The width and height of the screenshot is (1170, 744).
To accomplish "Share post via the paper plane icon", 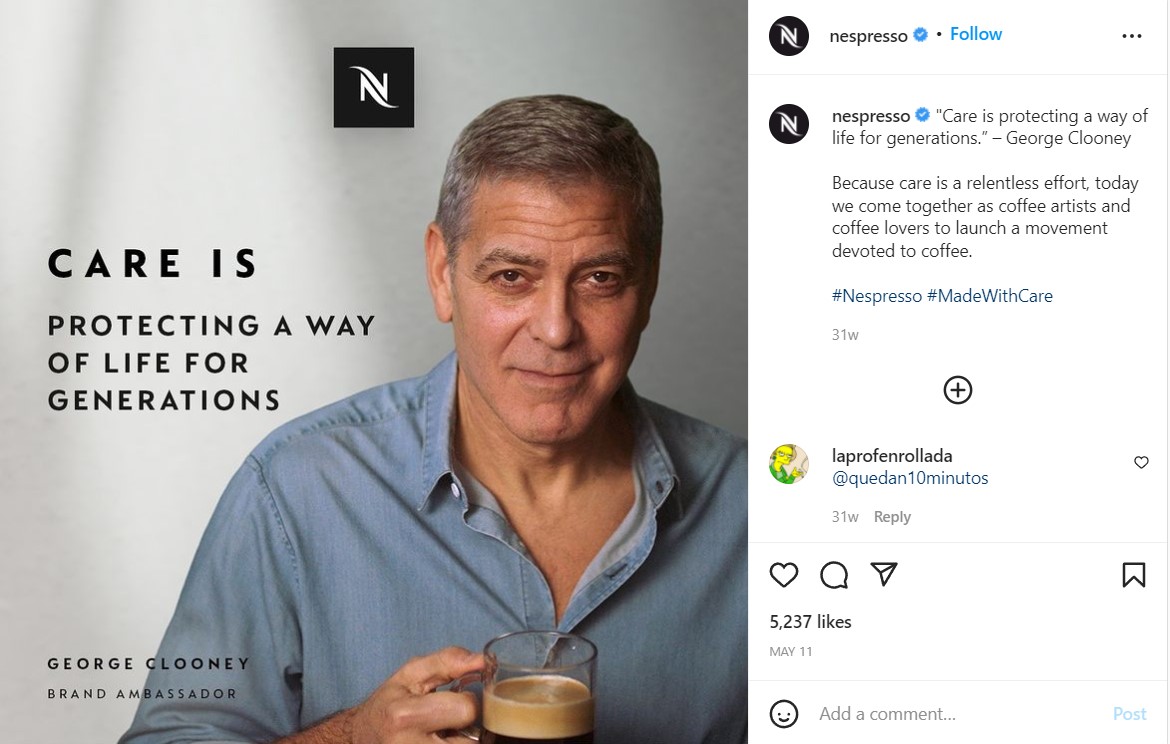I will [883, 574].
